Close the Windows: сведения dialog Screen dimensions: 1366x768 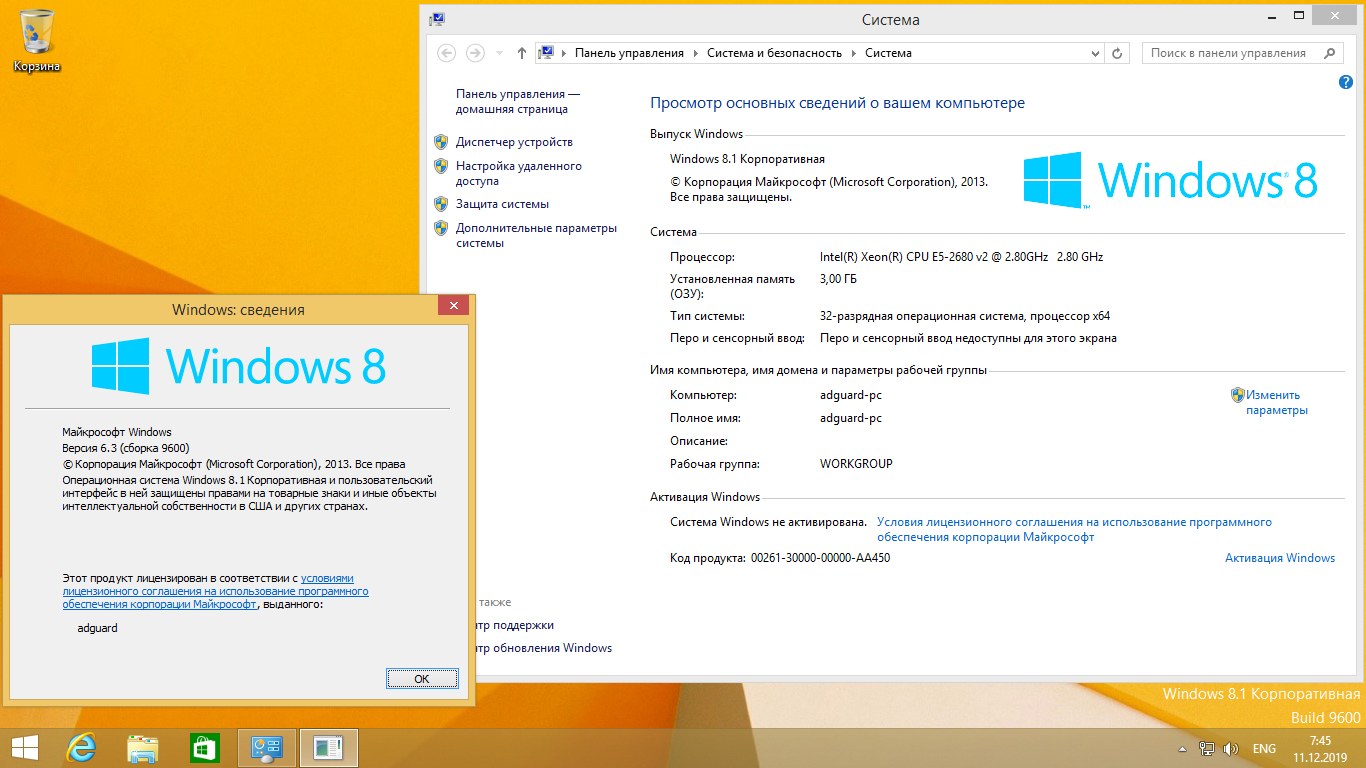coord(454,306)
